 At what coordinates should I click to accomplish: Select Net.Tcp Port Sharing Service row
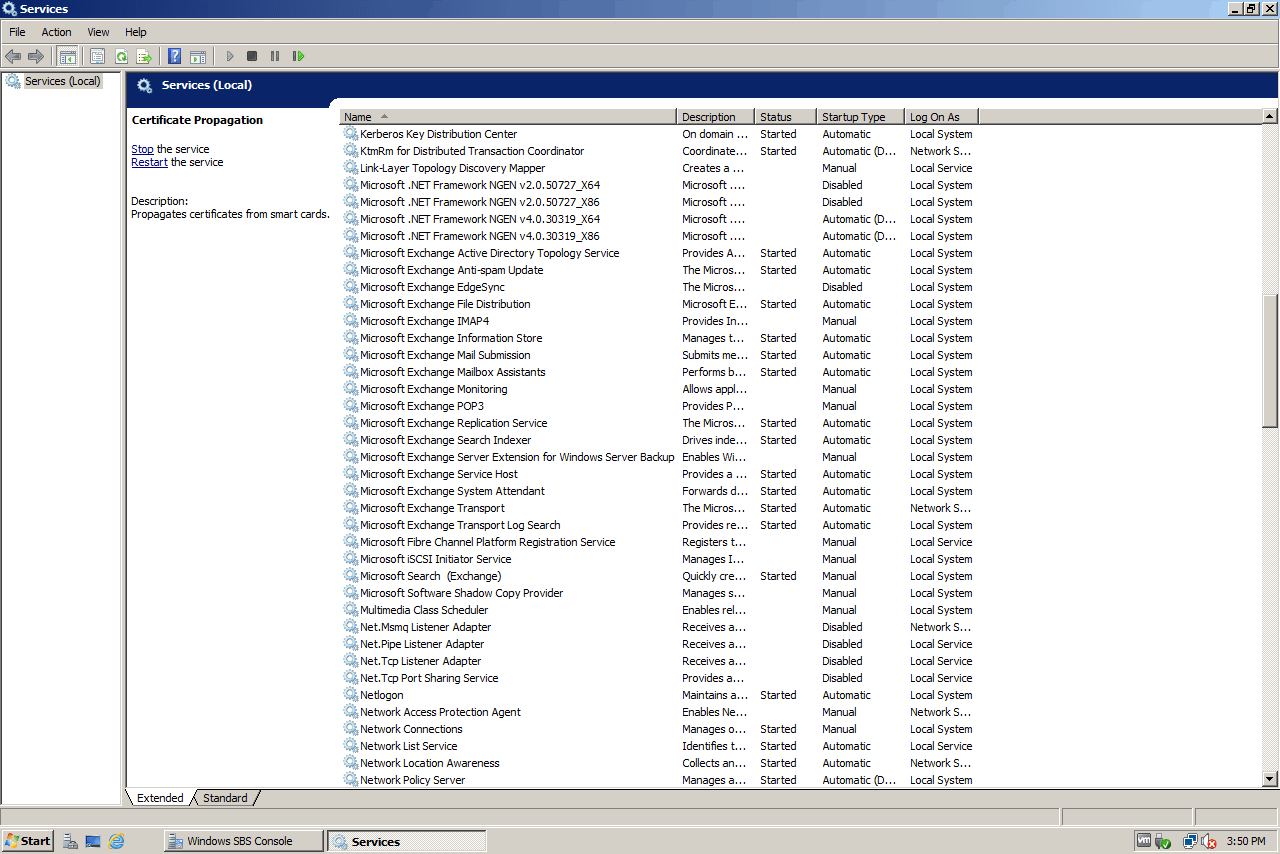[x=658, y=678]
